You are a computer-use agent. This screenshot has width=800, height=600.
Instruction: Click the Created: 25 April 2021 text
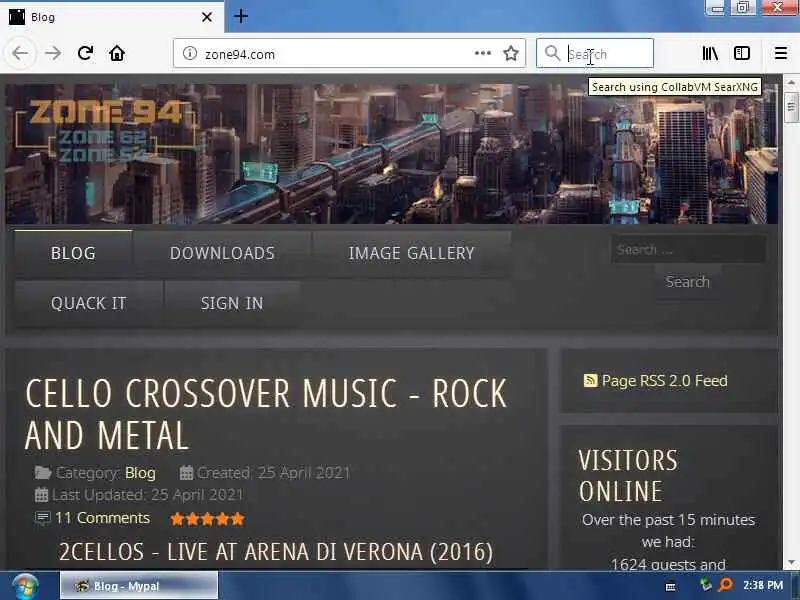[x=273, y=473]
